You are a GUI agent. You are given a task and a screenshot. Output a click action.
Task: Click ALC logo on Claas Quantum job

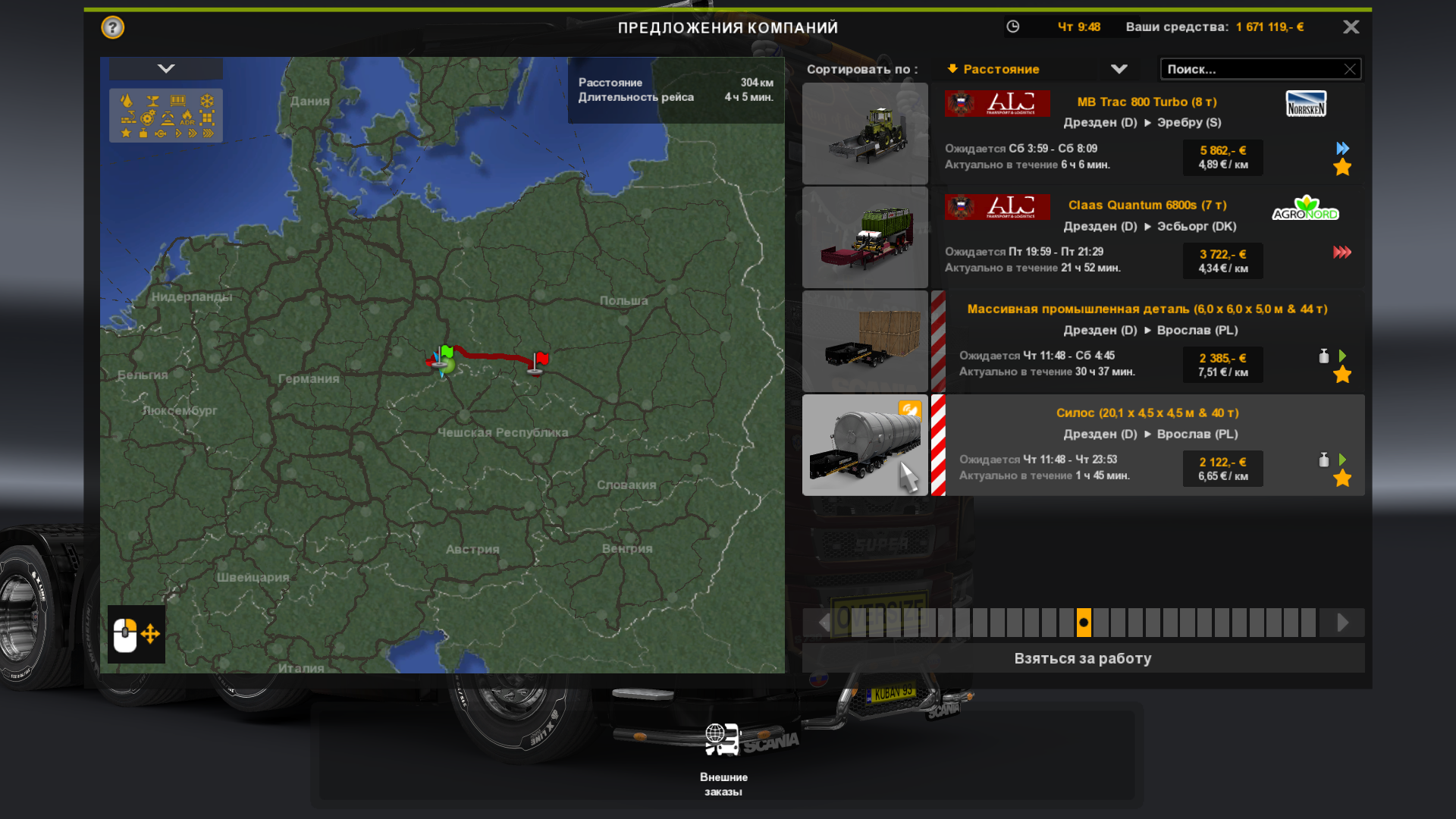[997, 206]
